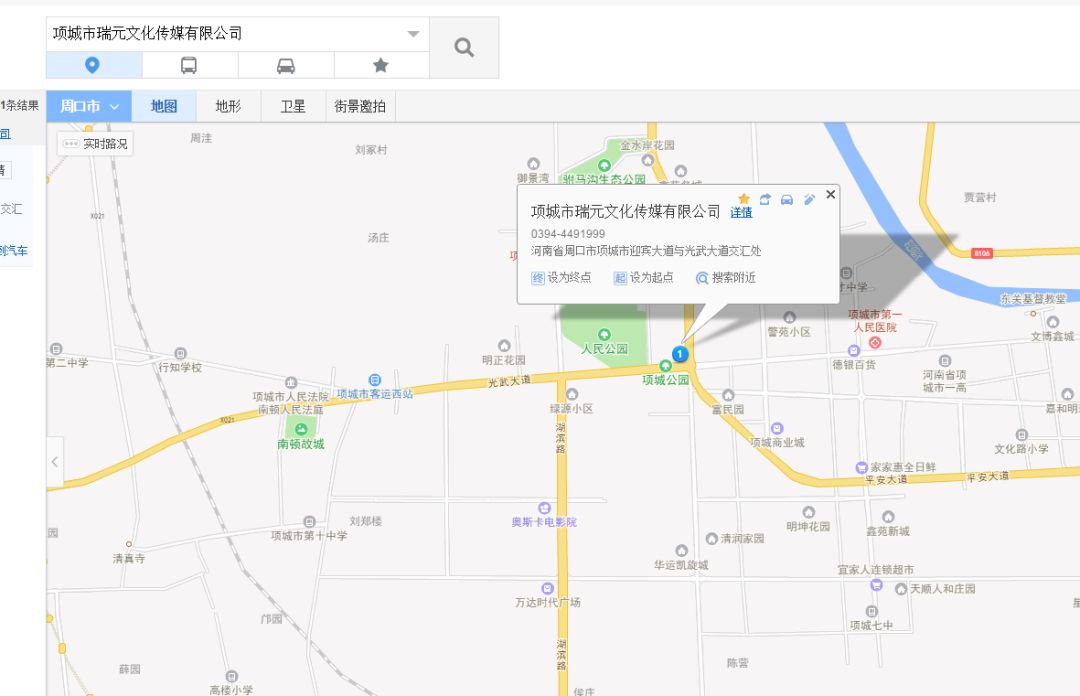
Task: Open the star favorites tab under search box
Action: (x=381, y=65)
